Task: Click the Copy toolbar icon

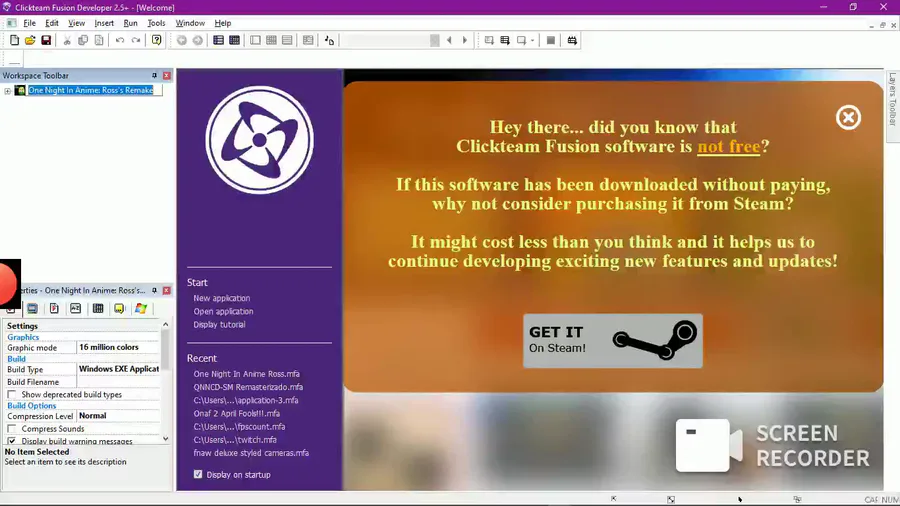Action: [83, 40]
